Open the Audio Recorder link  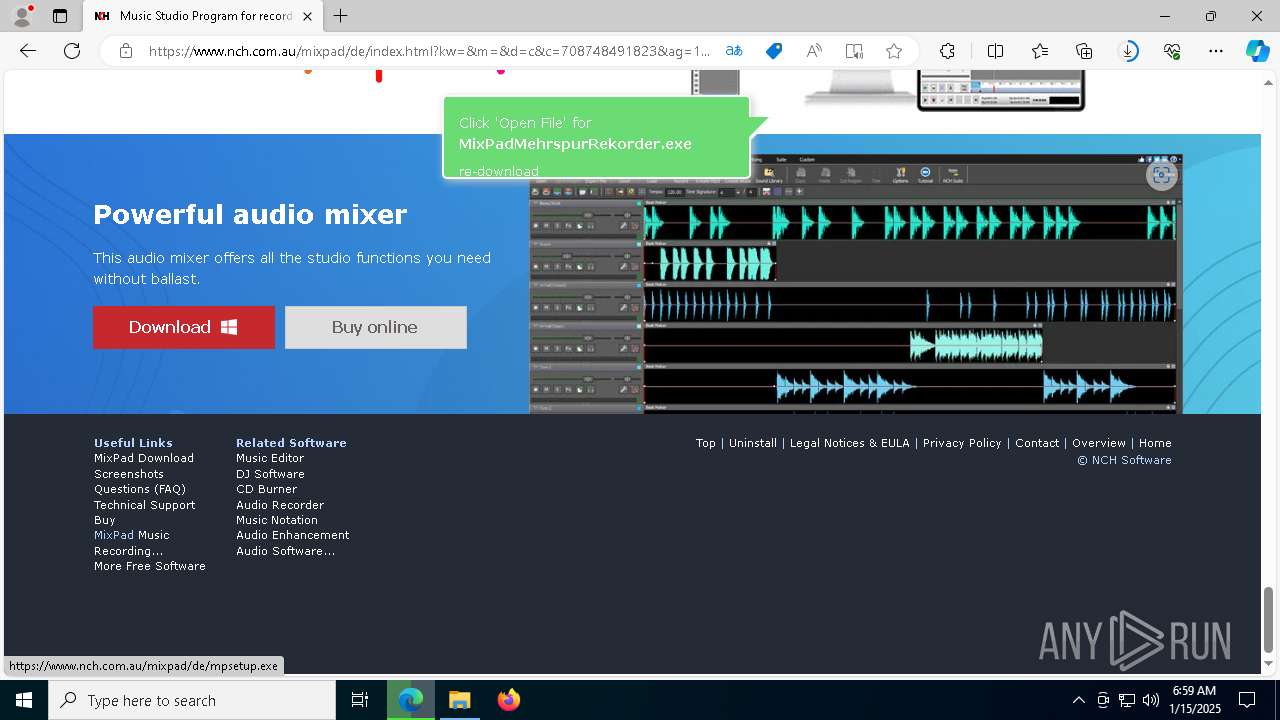pos(280,505)
